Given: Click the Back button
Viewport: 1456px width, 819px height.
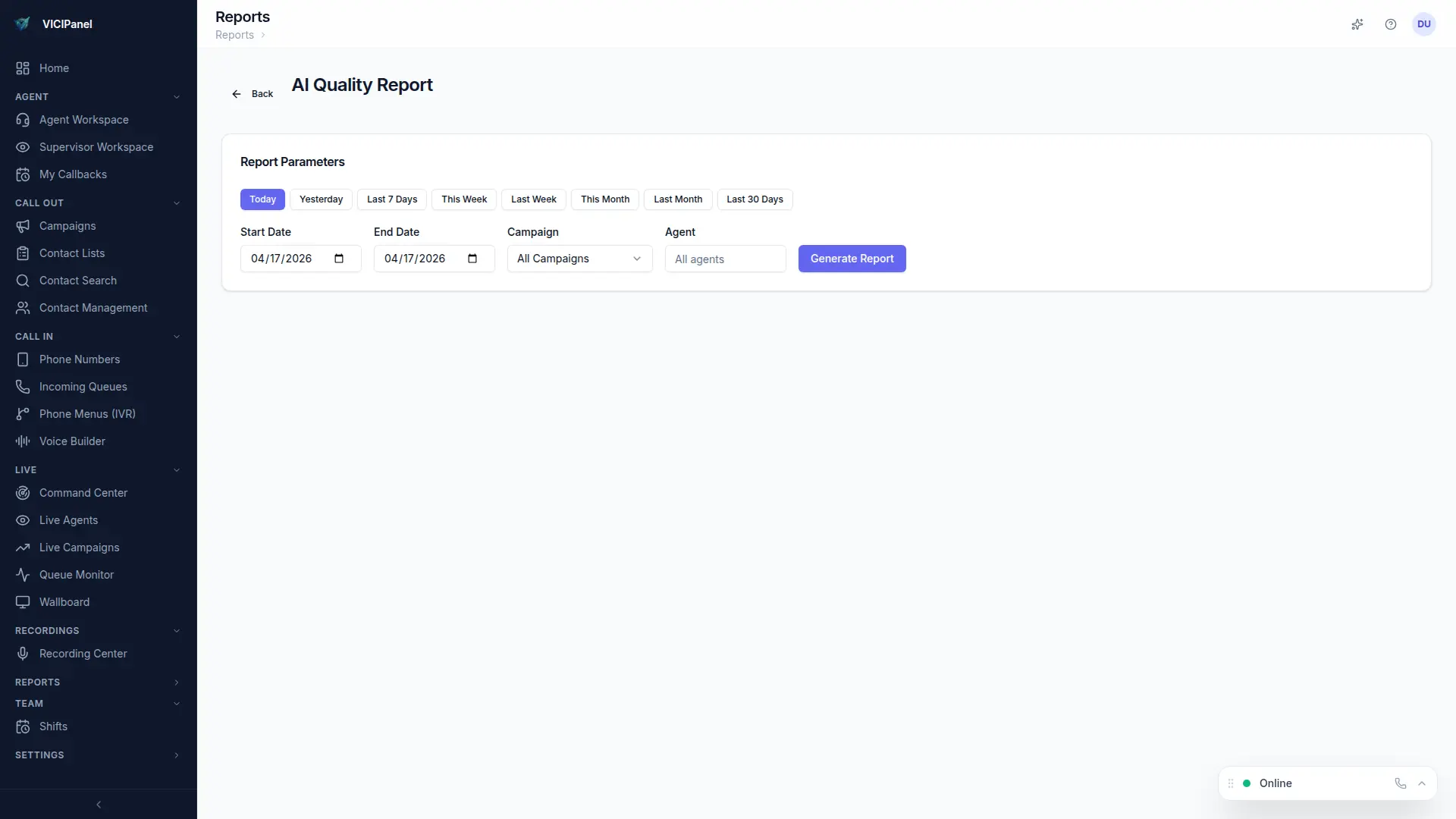Looking at the screenshot, I should pos(252,93).
